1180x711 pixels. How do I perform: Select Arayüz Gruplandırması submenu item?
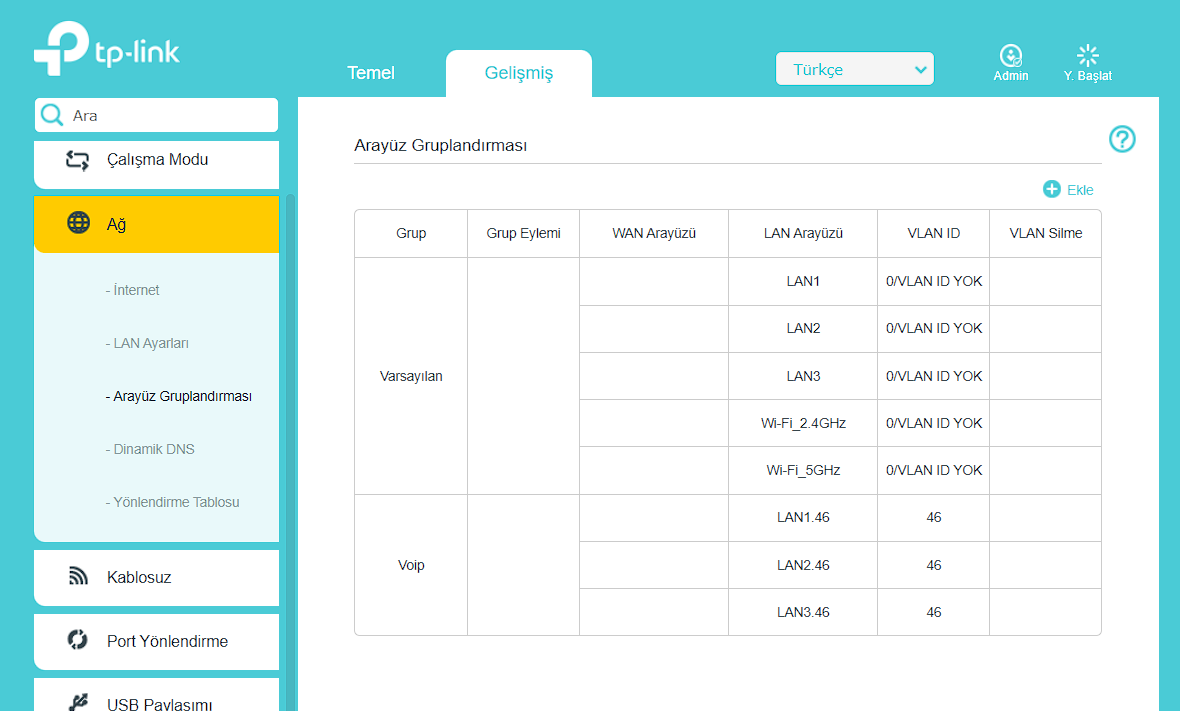tap(179, 397)
